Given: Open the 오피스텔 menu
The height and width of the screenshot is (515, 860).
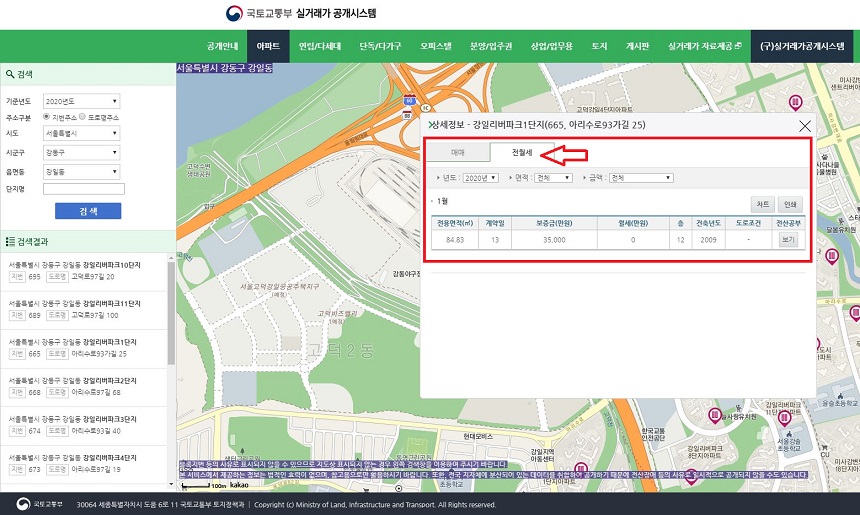Looking at the screenshot, I should 436,46.
